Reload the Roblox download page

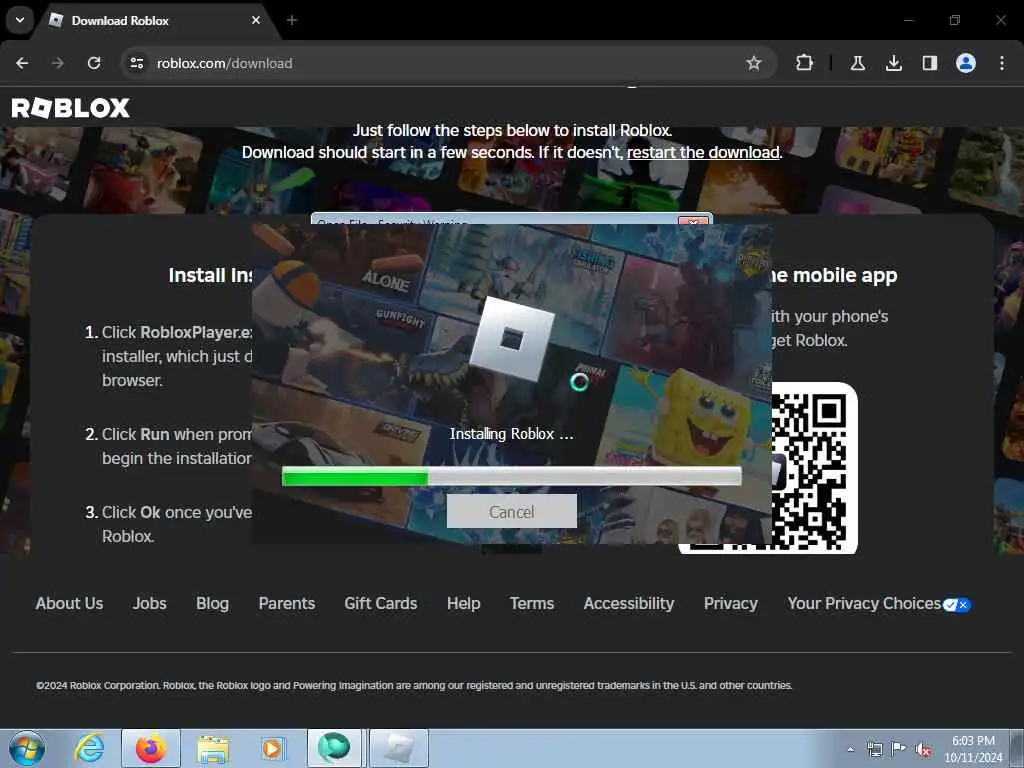[x=94, y=63]
